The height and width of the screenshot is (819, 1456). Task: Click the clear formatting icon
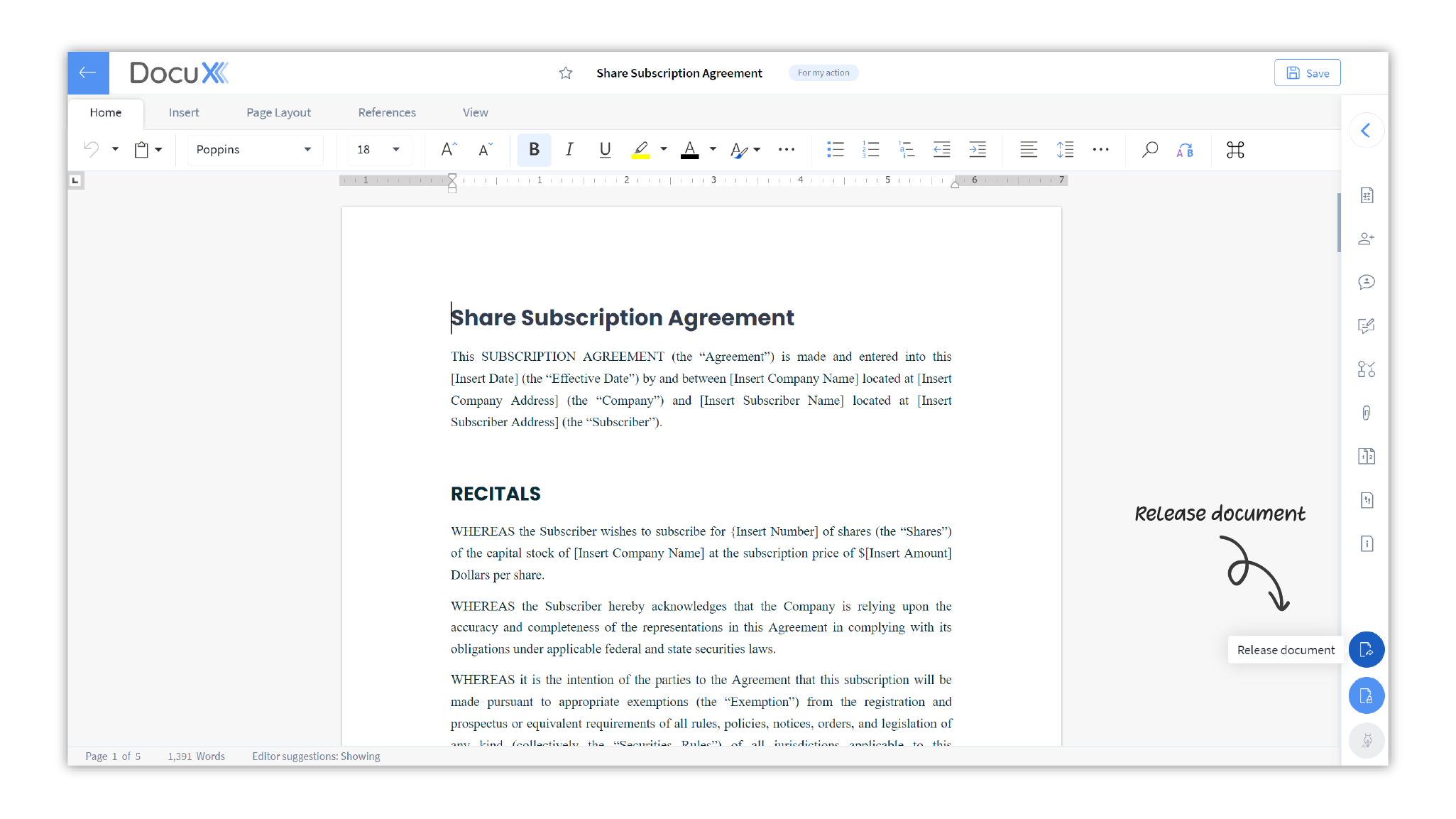tap(738, 149)
